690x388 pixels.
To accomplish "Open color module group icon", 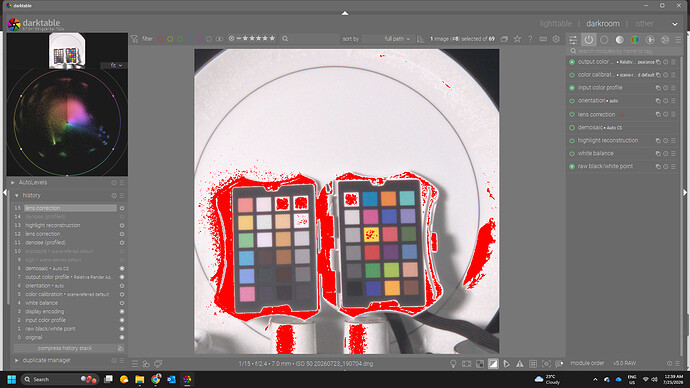I will point(635,40).
